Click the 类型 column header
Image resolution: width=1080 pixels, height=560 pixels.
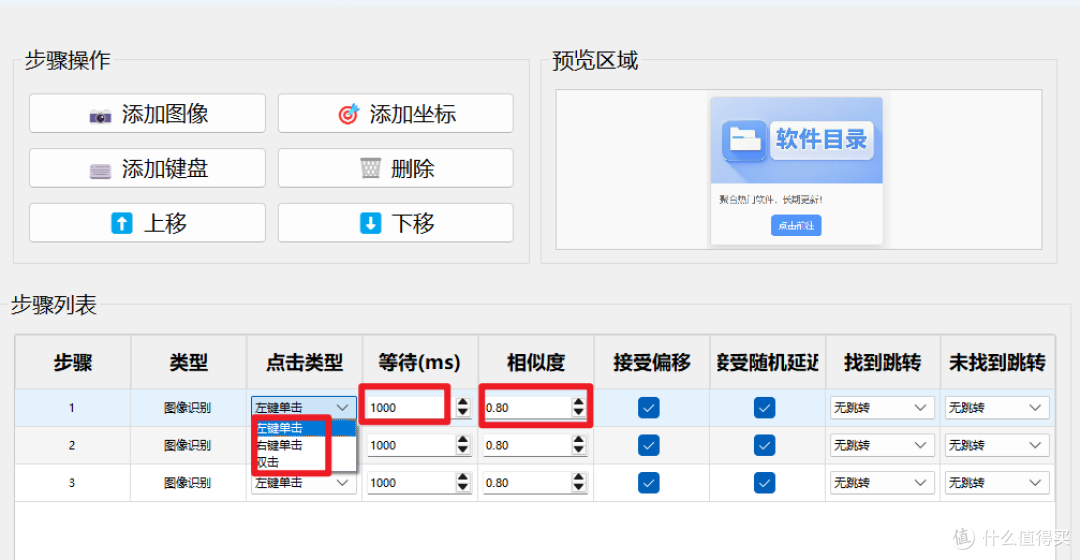pos(189,362)
